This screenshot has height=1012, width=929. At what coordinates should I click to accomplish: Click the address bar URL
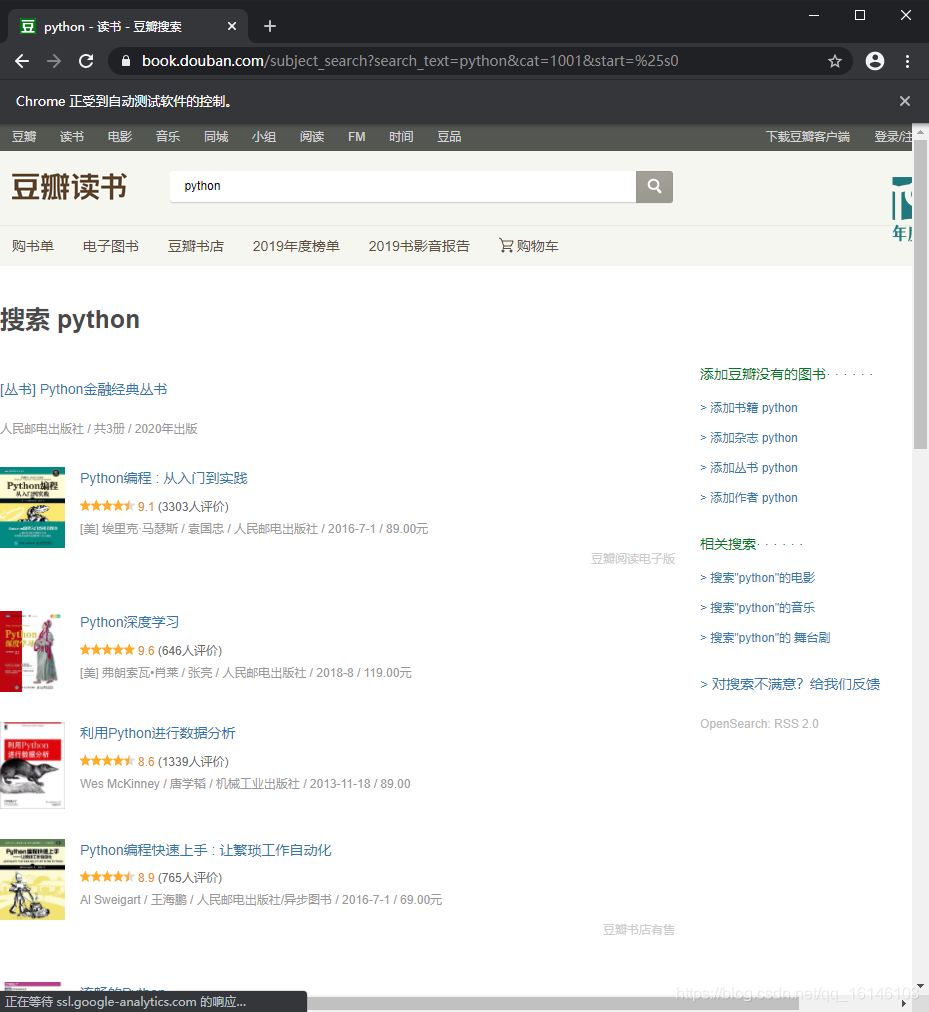410,61
